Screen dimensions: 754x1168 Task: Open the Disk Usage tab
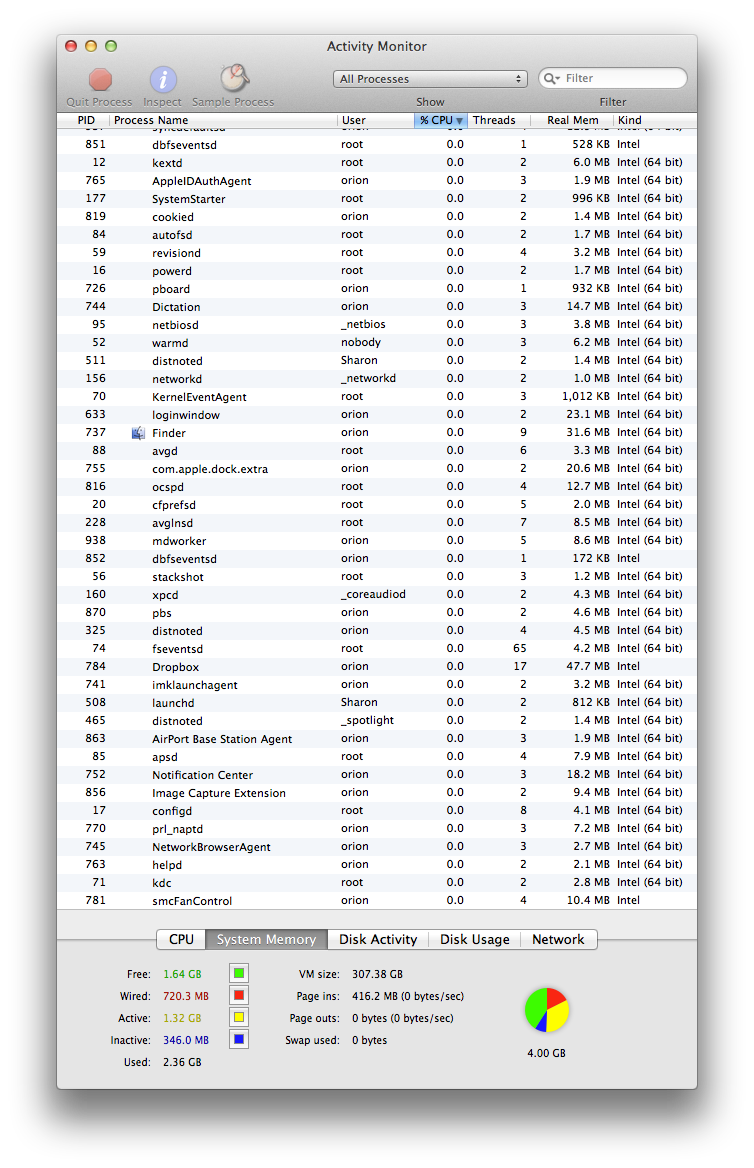(475, 939)
